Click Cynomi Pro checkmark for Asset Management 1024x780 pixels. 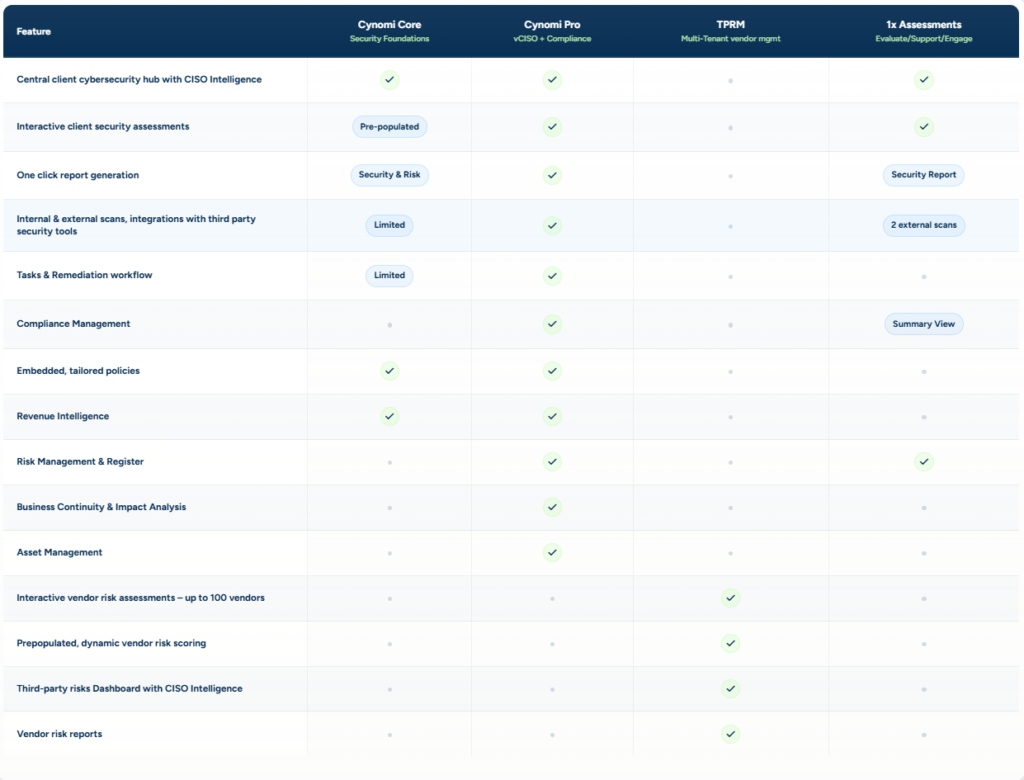(552, 553)
